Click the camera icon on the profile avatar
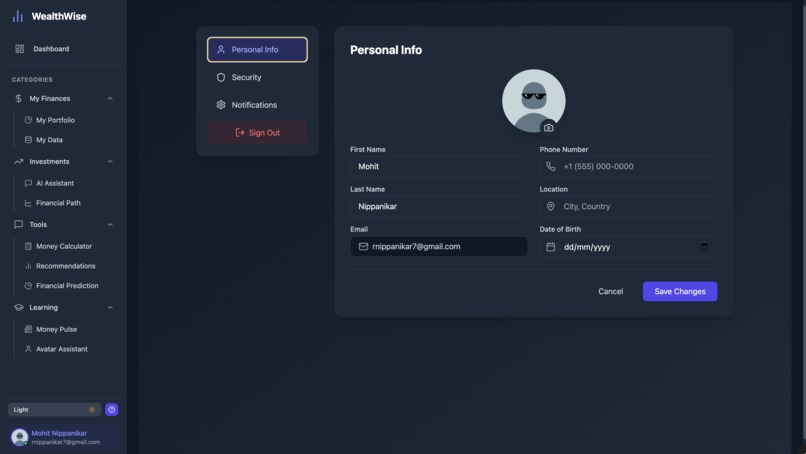This screenshot has width=806, height=454. [548, 128]
